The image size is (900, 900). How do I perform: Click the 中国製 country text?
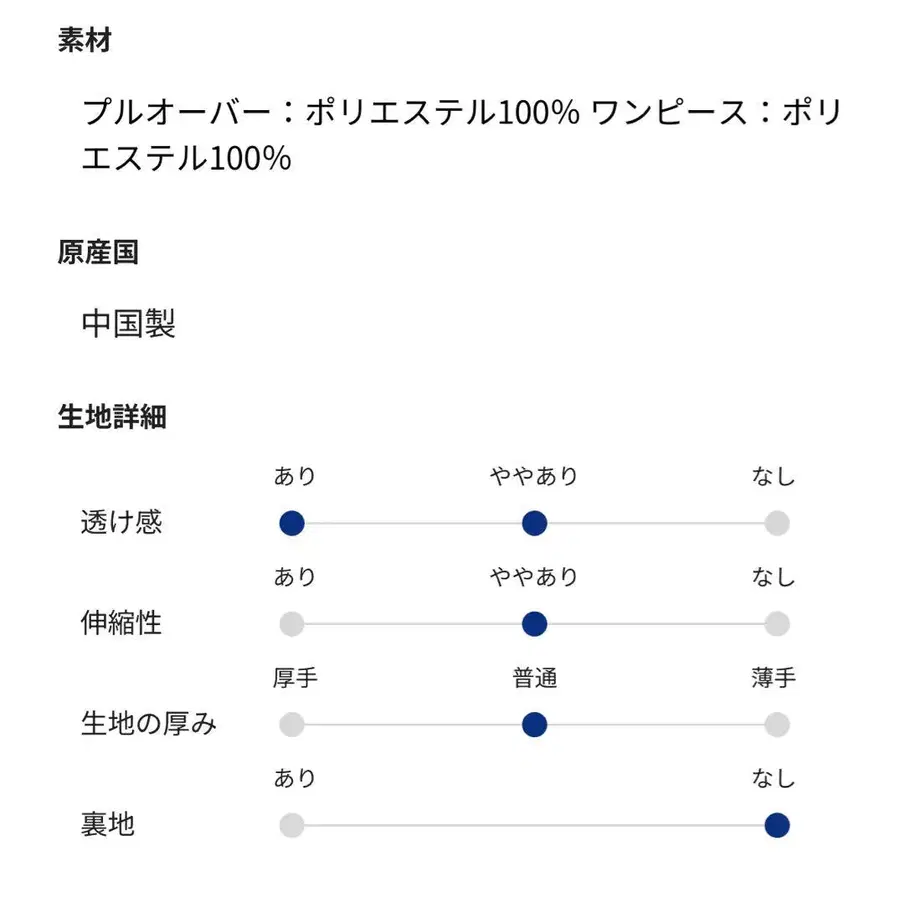pyautogui.click(x=128, y=324)
